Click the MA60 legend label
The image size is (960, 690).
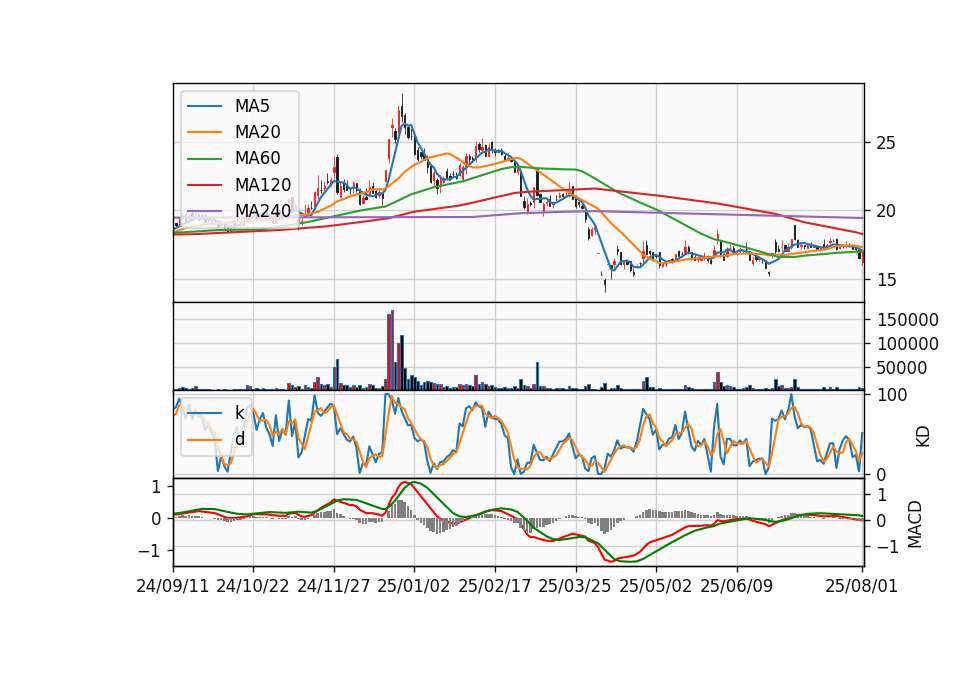pos(258,158)
